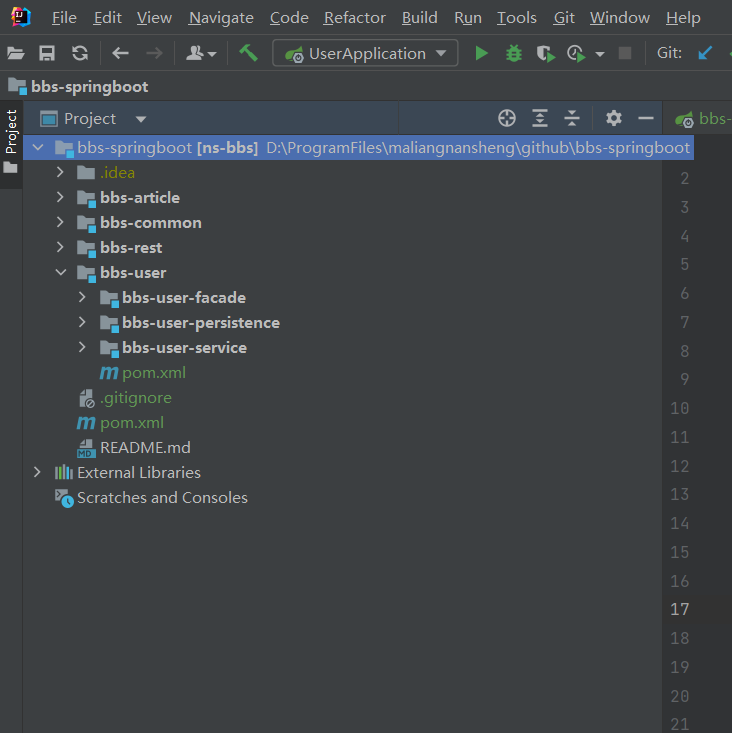The width and height of the screenshot is (732, 733).
Task: Click the Save All toolbar icon
Action: (47, 54)
